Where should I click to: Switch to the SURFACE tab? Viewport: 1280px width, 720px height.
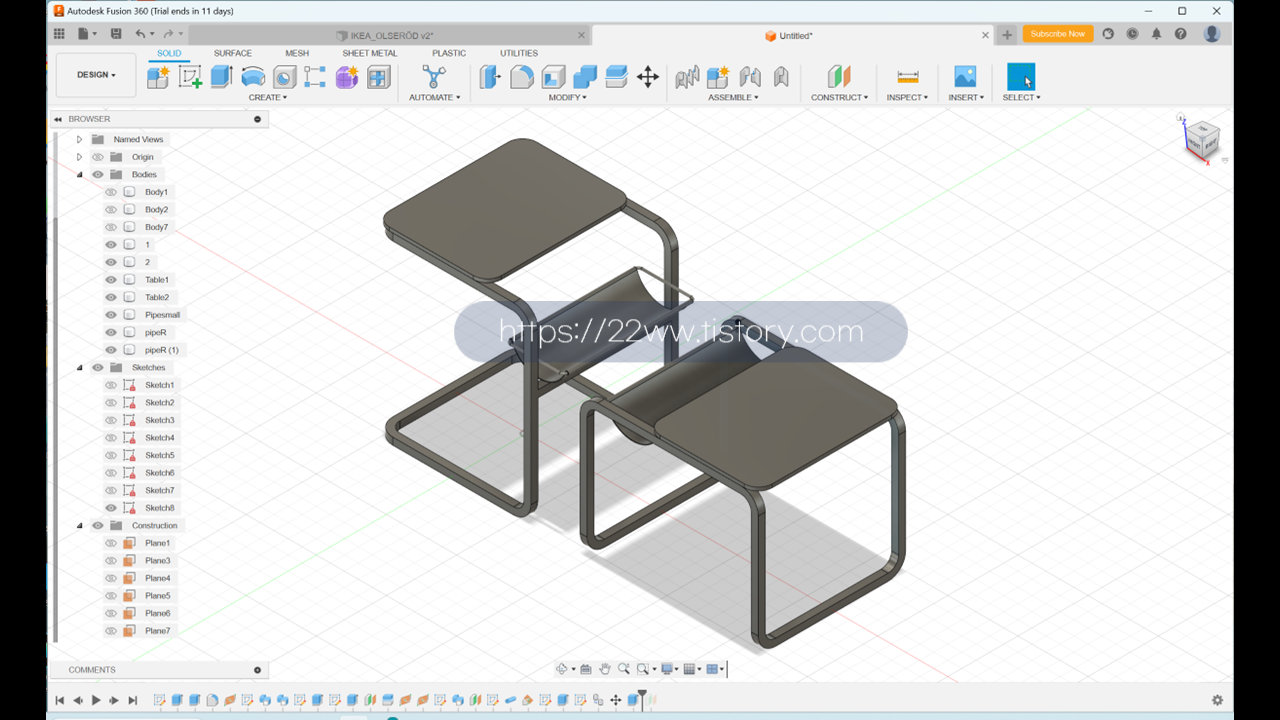coord(233,53)
